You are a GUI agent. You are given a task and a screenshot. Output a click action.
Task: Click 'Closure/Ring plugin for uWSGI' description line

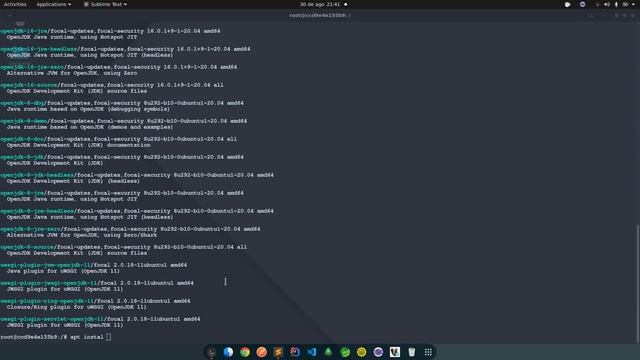[x=76, y=307]
